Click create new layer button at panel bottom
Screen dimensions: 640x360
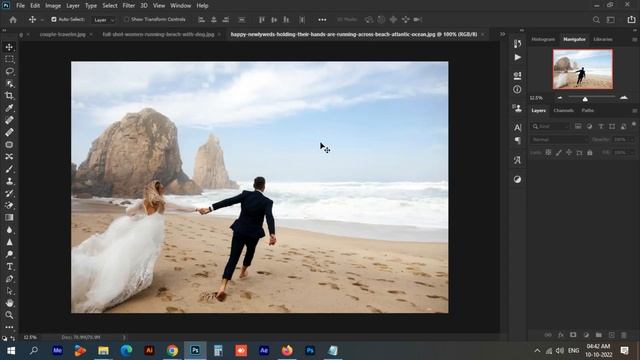coord(611,335)
